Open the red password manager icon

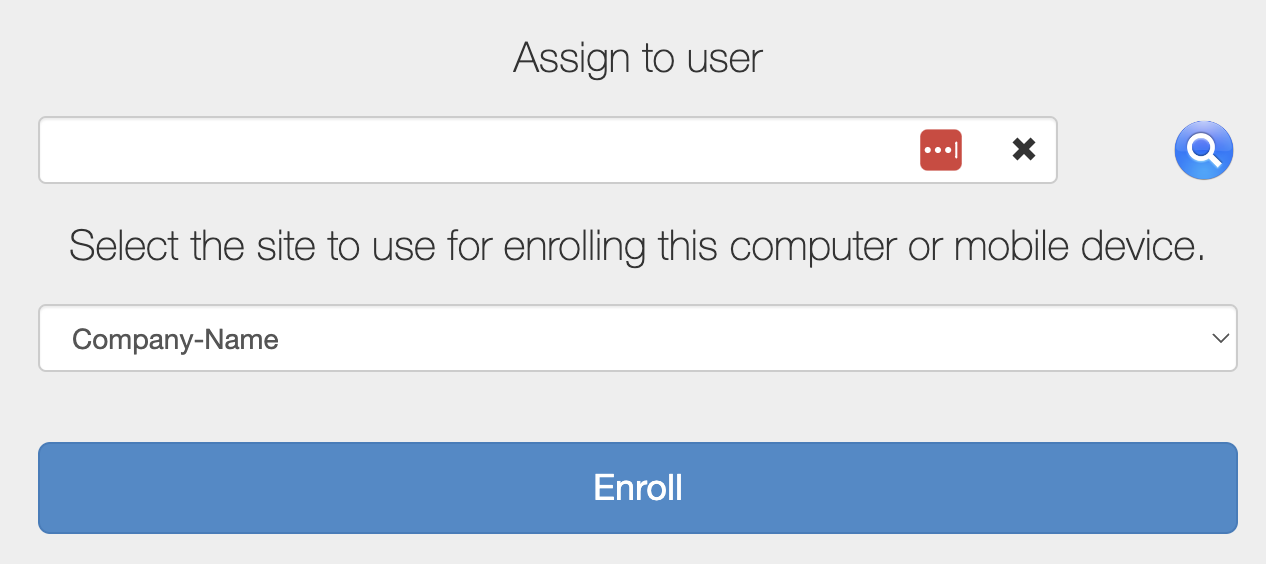pyautogui.click(x=940, y=150)
